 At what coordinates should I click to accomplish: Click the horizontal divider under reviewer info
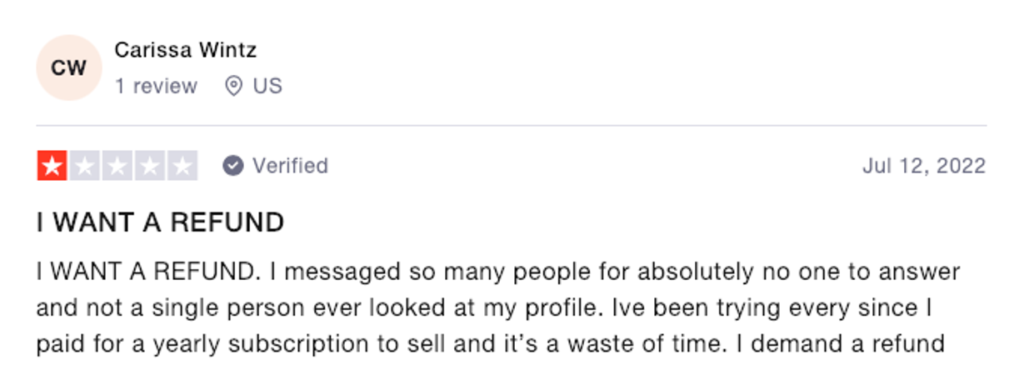pyautogui.click(x=511, y=125)
